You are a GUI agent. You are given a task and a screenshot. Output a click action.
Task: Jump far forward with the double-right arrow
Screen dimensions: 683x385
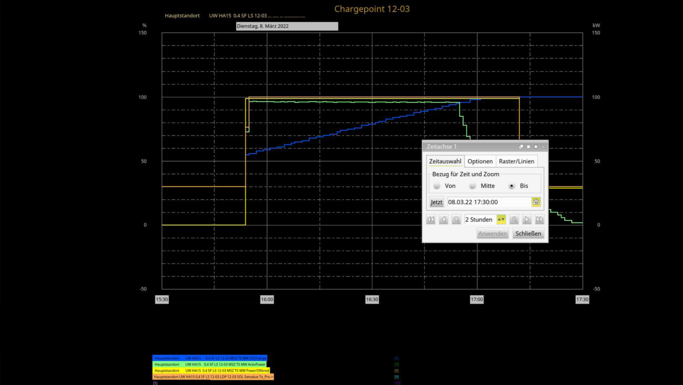539,220
